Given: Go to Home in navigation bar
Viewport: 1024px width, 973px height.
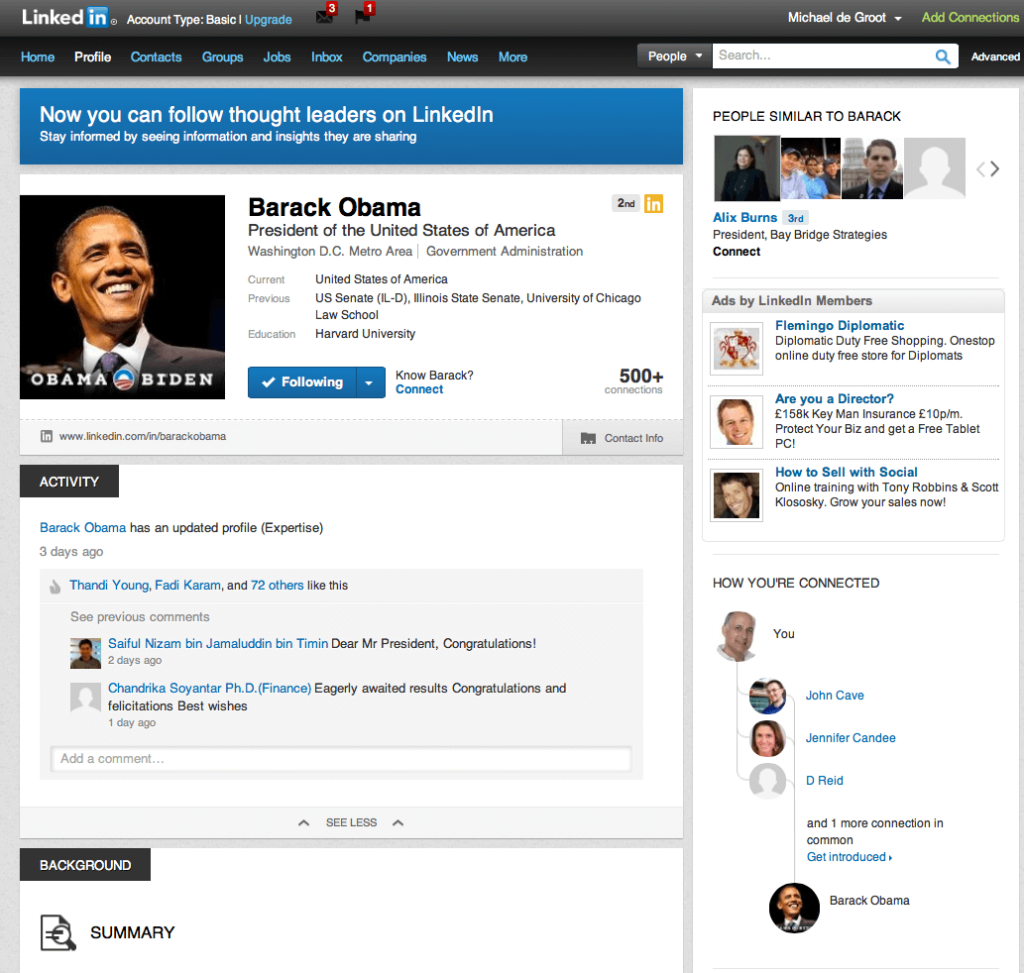Looking at the screenshot, I should [38, 57].
